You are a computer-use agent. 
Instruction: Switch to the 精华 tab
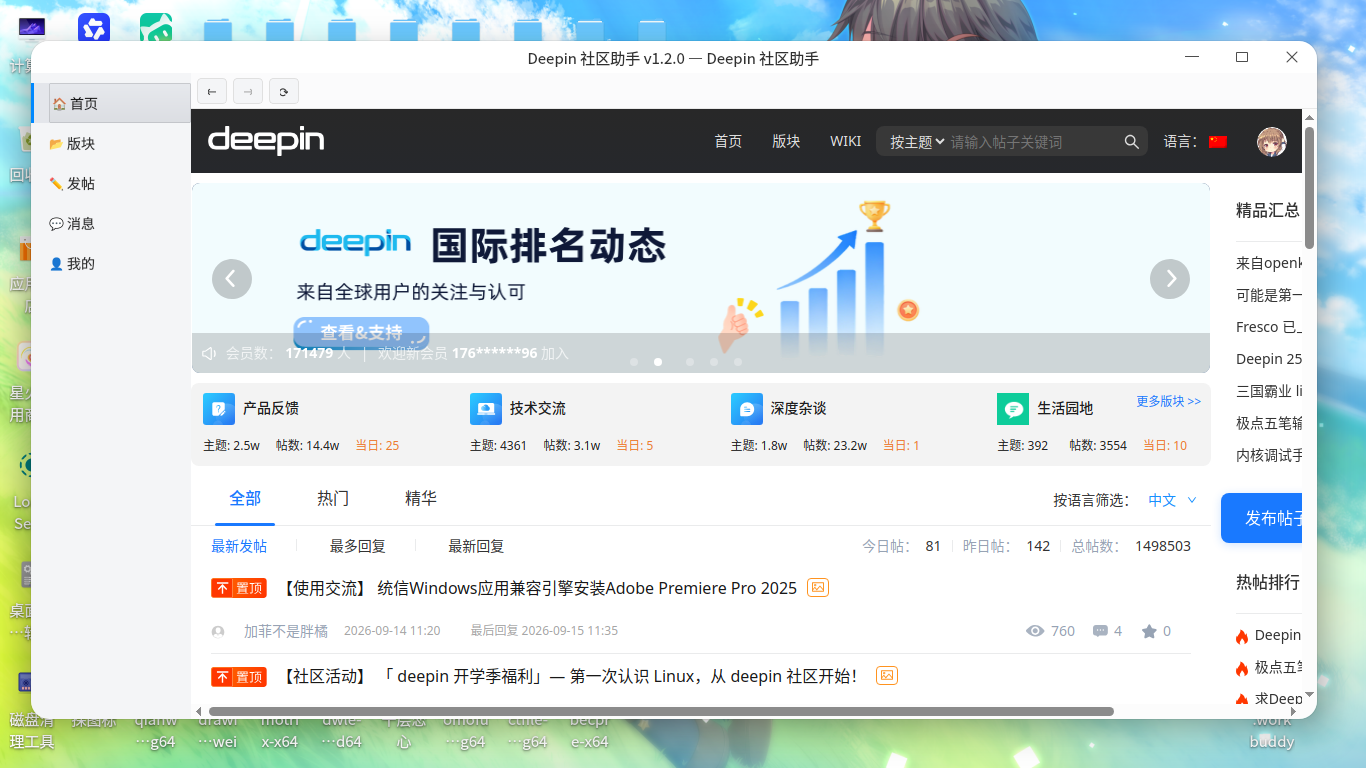point(421,498)
